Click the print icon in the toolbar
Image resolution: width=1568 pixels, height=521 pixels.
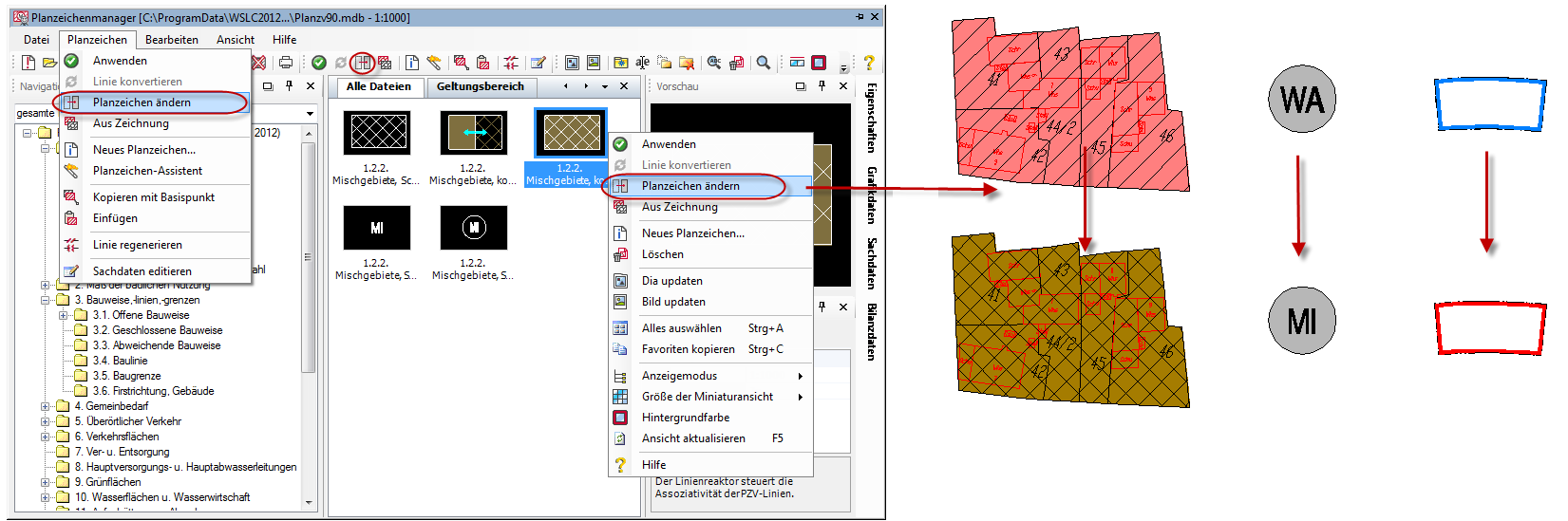(286, 63)
